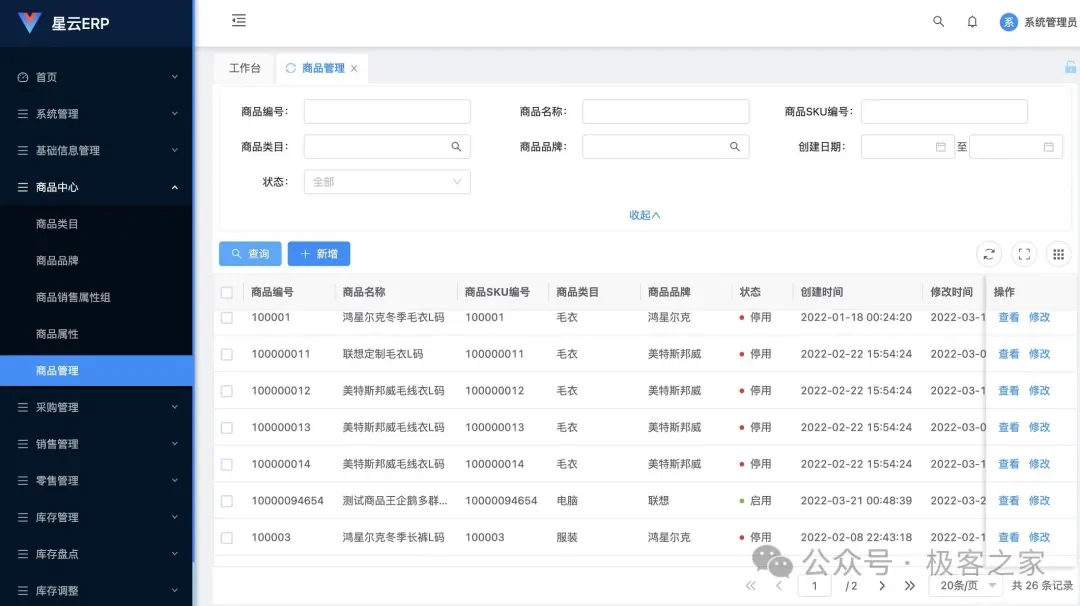The height and width of the screenshot is (606, 1080).
Task: Open the column settings grid icon
Action: click(1058, 253)
